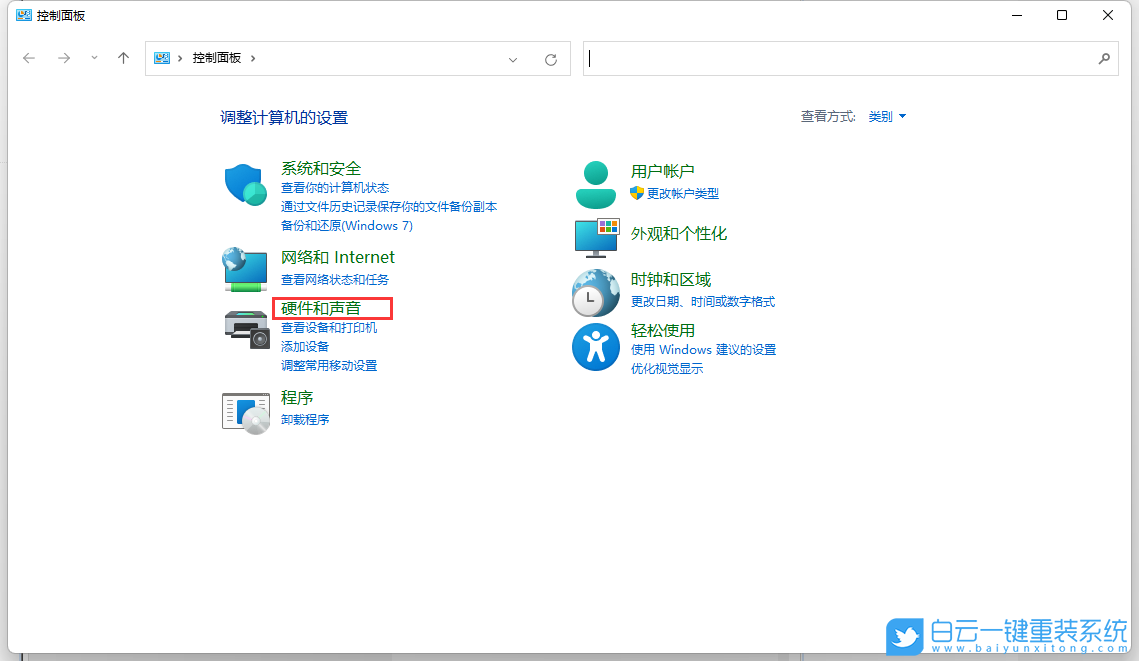Open 备份和还原(Windows 7) link
Screen dimensions: 1139x661
pos(347,225)
